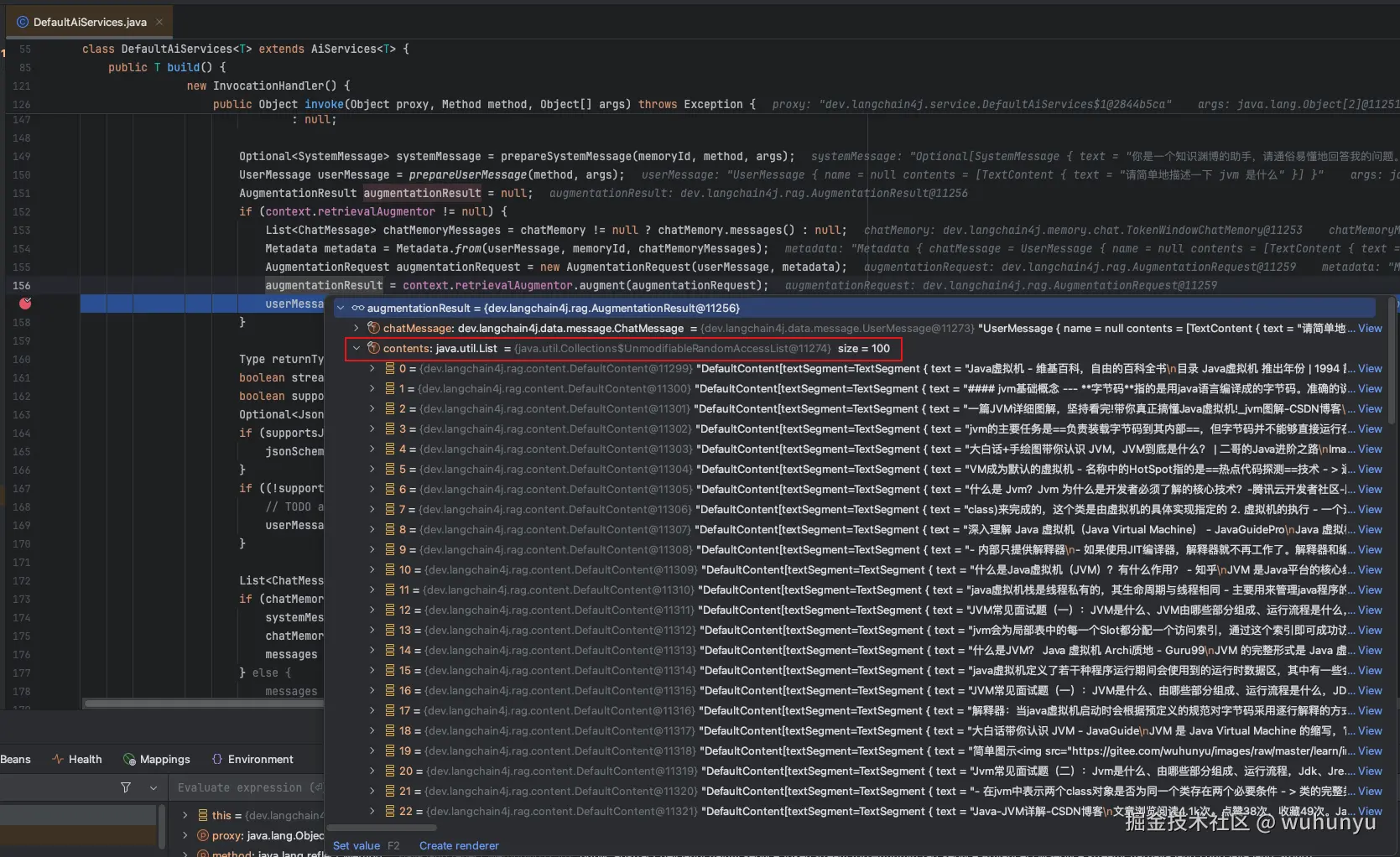1400x857 pixels.
Task: Click the watch glasses icon on augmentationResult
Action: 357,308
